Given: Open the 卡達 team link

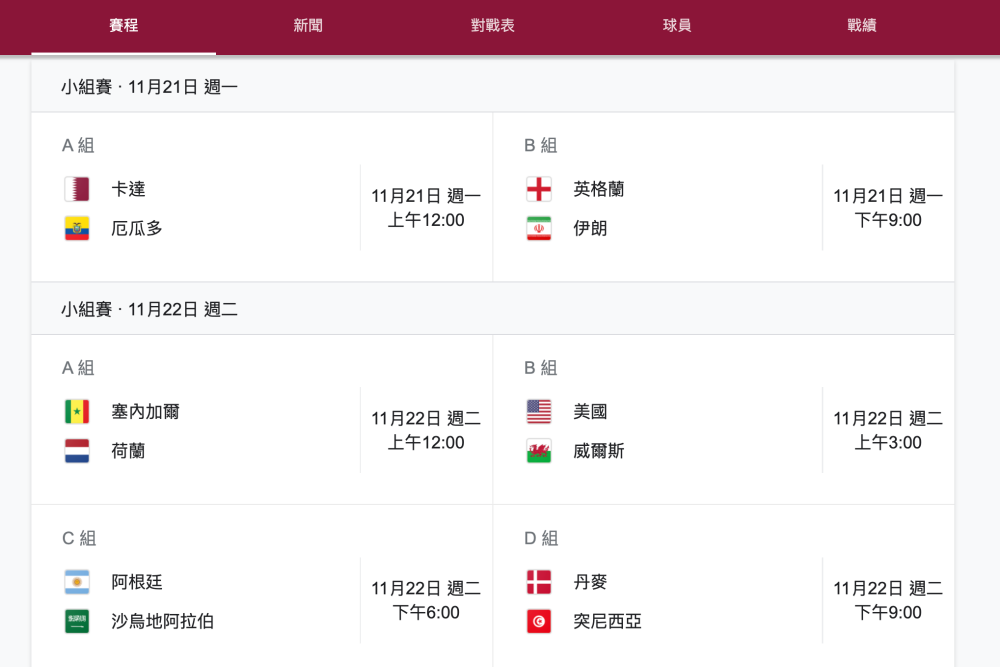Looking at the screenshot, I should (x=129, y=189).
